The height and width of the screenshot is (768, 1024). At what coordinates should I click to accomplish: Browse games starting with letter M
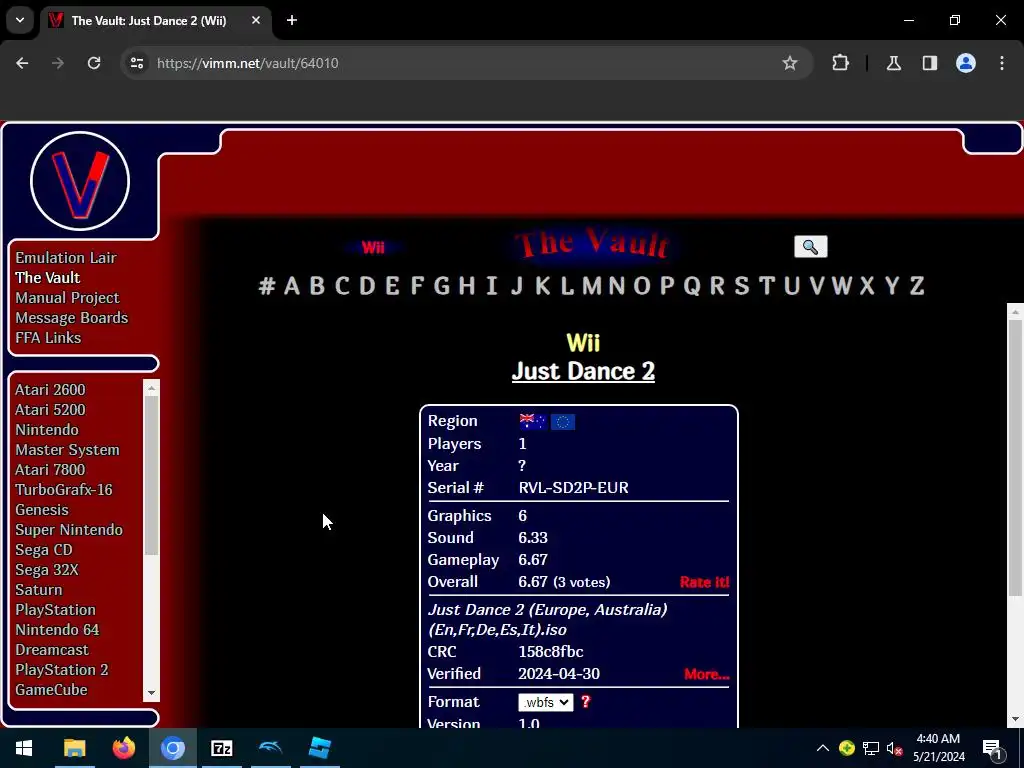tap(592, 285)
